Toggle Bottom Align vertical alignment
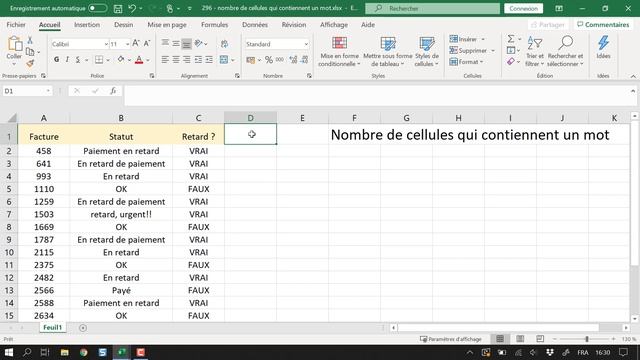Screen dimensions: 640x360 187,44
